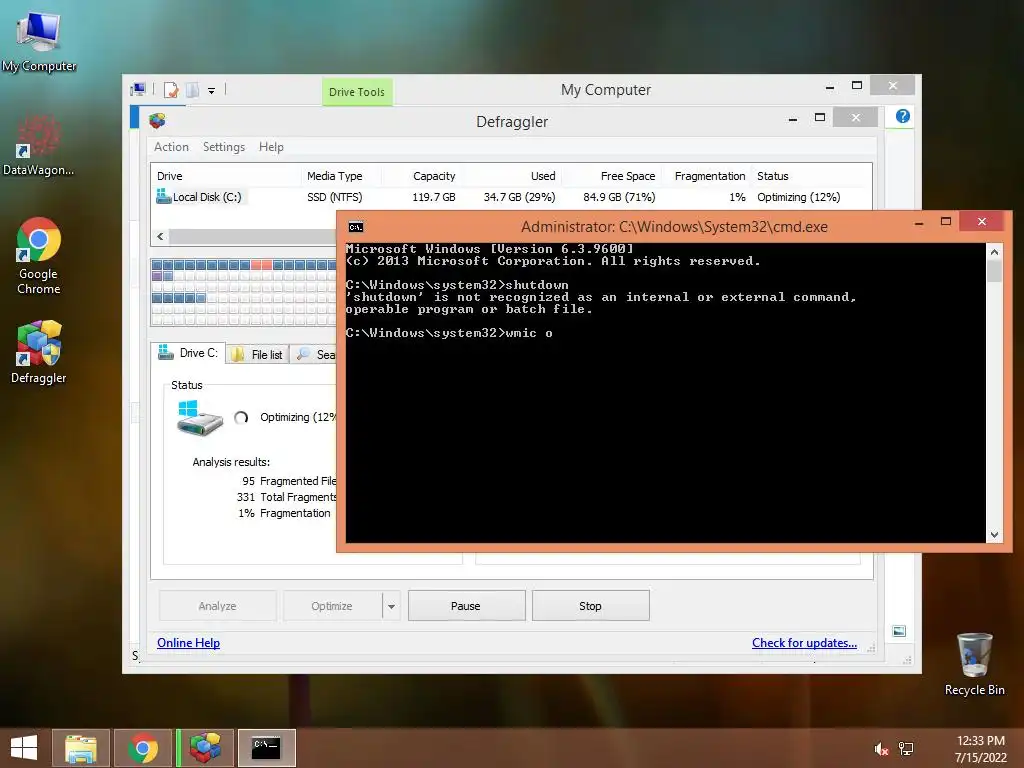Viewport: 1024px width, 768px height.
Task: Click the Properties quick access icon
Action: pos(171,90)
